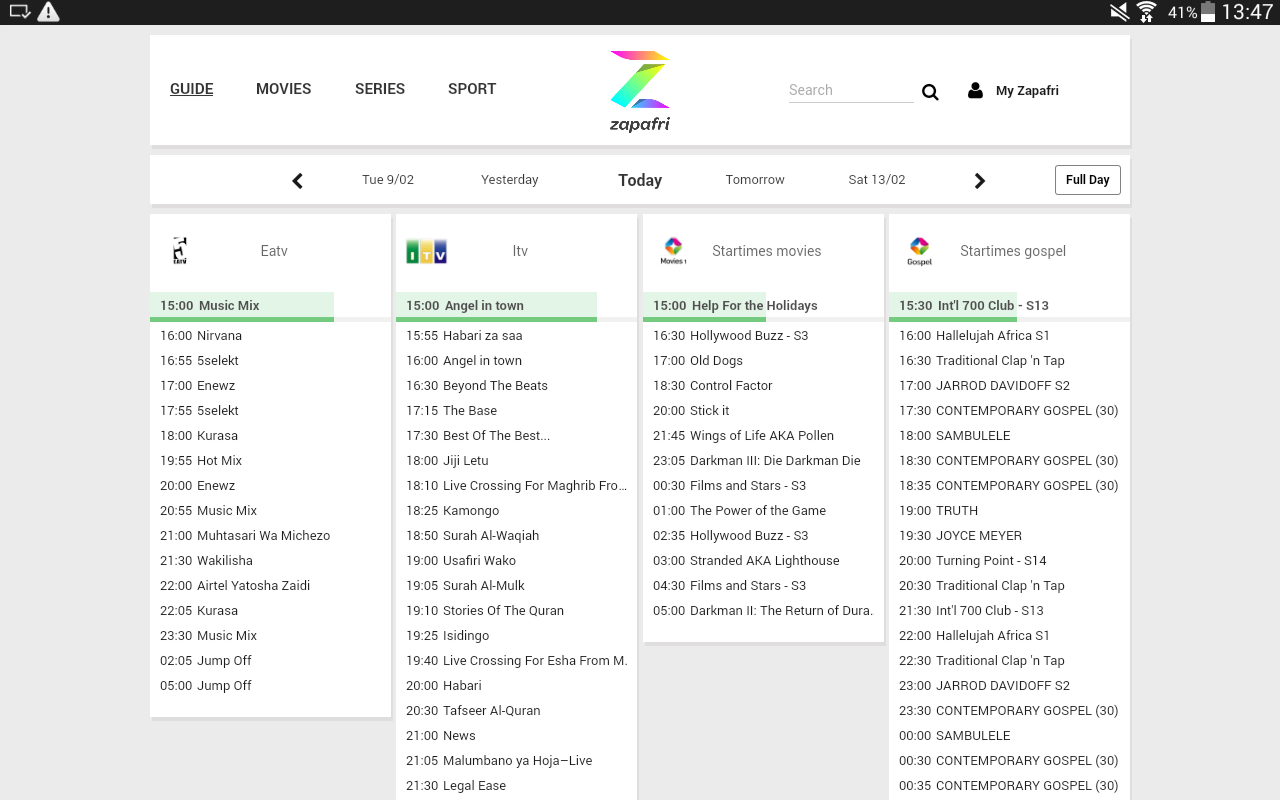Viewport: 1280px width, 800px height.
Task: Click the search magnifier icon
Action: pyautogui.click(x=930, y=92)
